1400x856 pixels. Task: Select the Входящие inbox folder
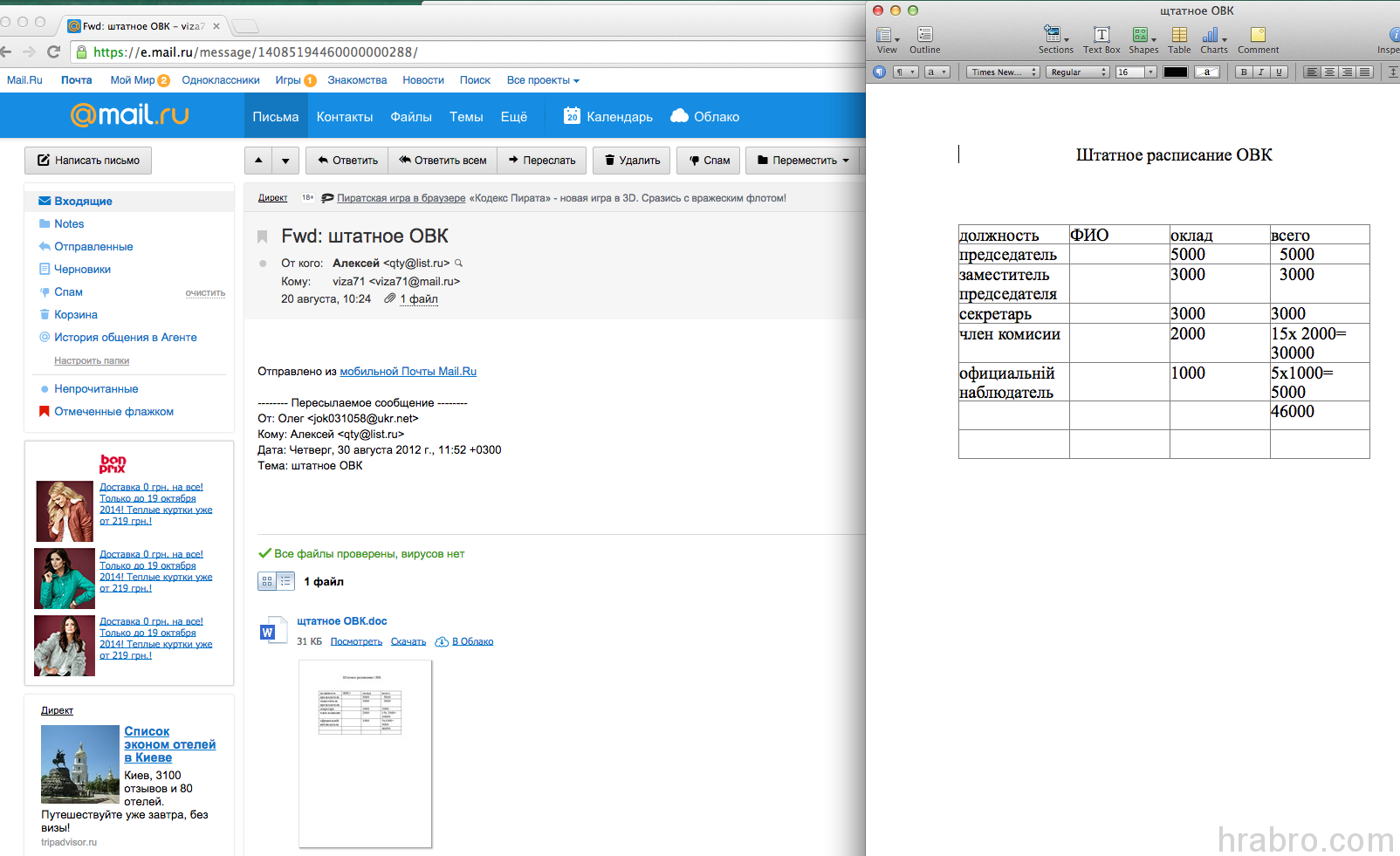click(83, 202)
